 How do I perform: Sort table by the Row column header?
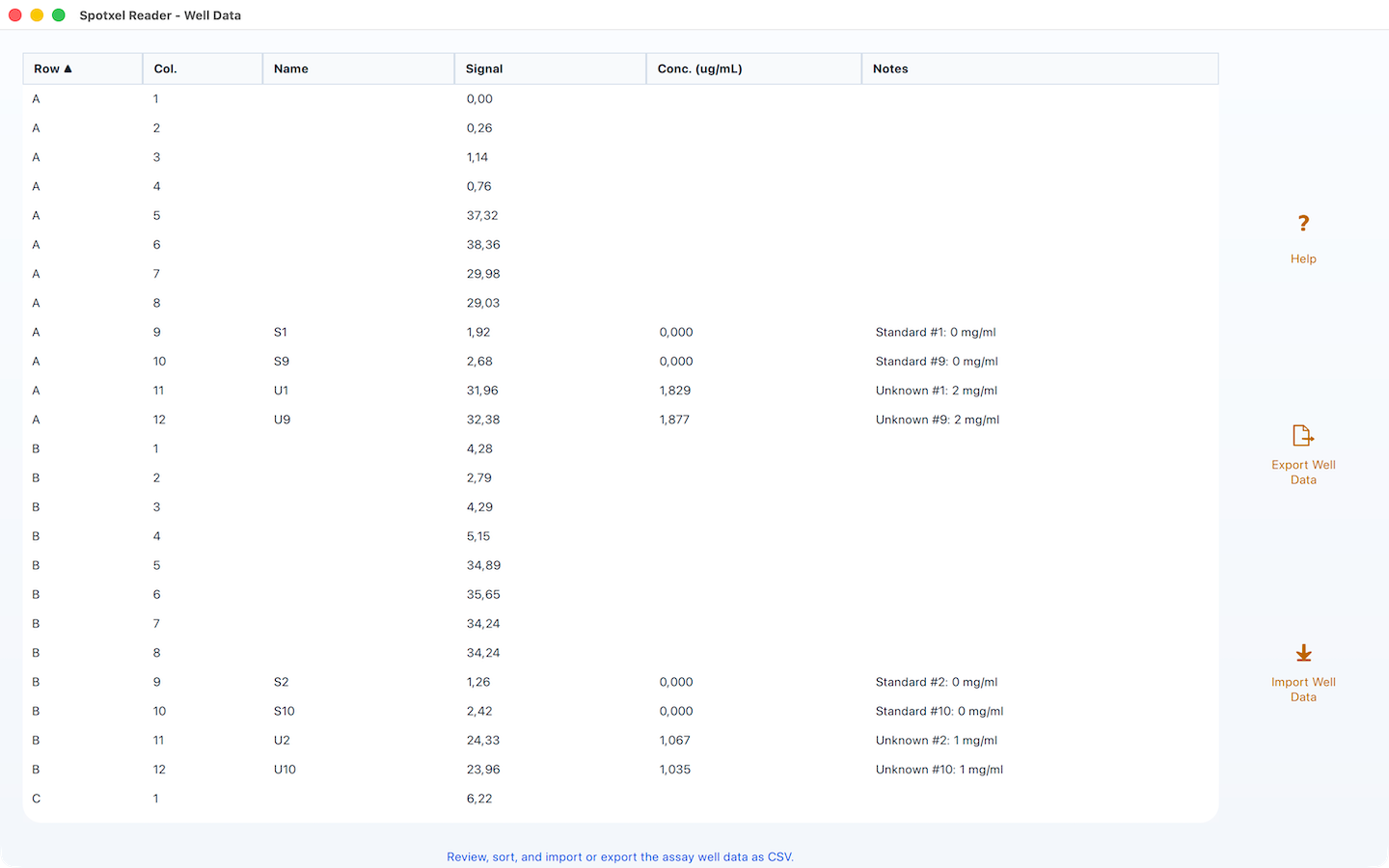pyautogui.click(x=83, y=68)
